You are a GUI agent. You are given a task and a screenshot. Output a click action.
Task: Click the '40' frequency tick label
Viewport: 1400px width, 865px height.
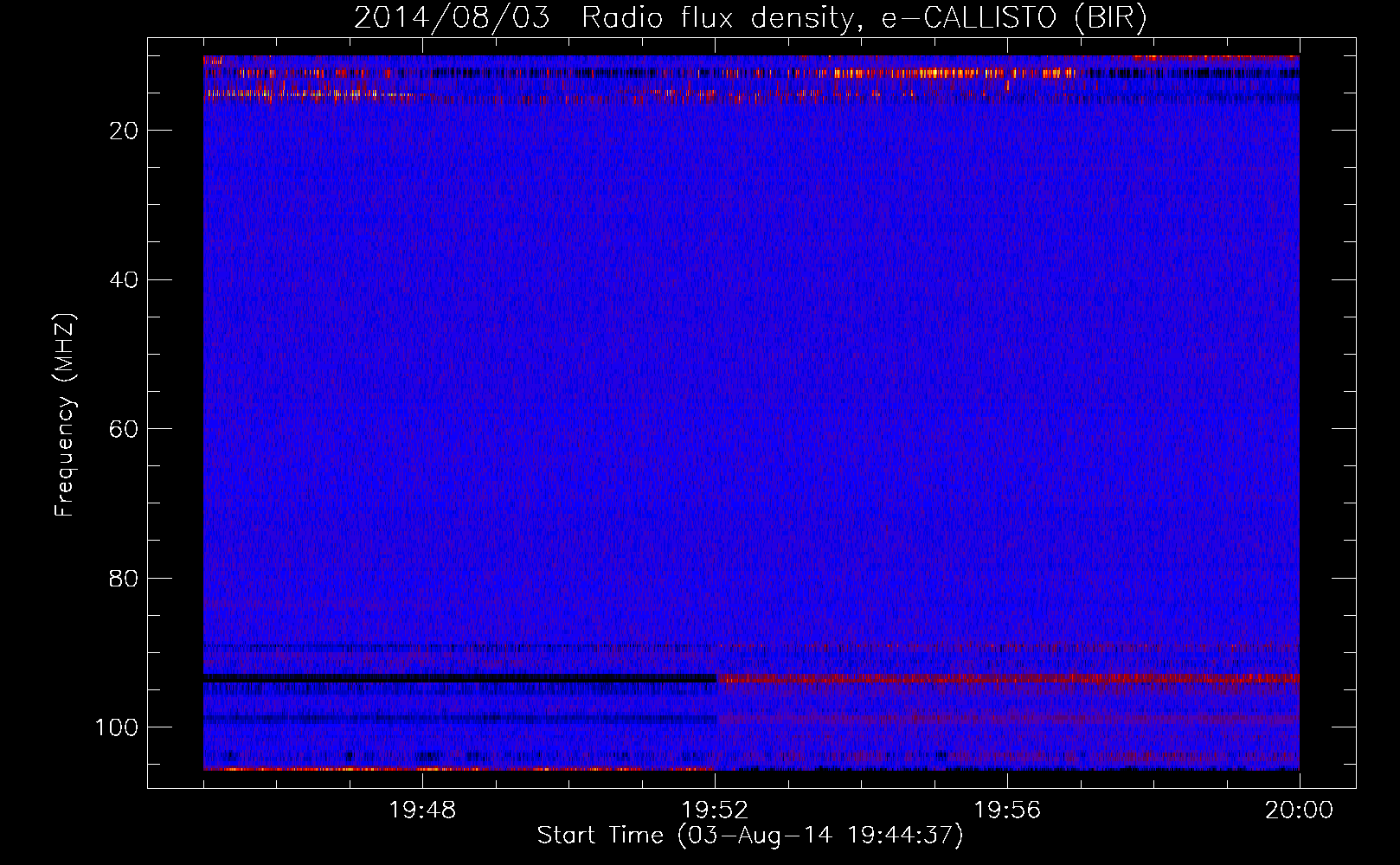point(125,280)
